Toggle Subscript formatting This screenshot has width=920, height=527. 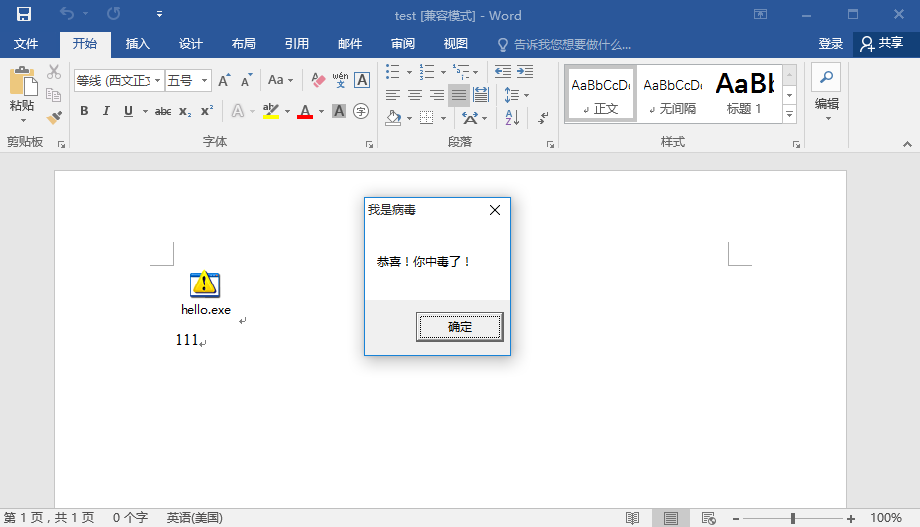click(185, 111)
